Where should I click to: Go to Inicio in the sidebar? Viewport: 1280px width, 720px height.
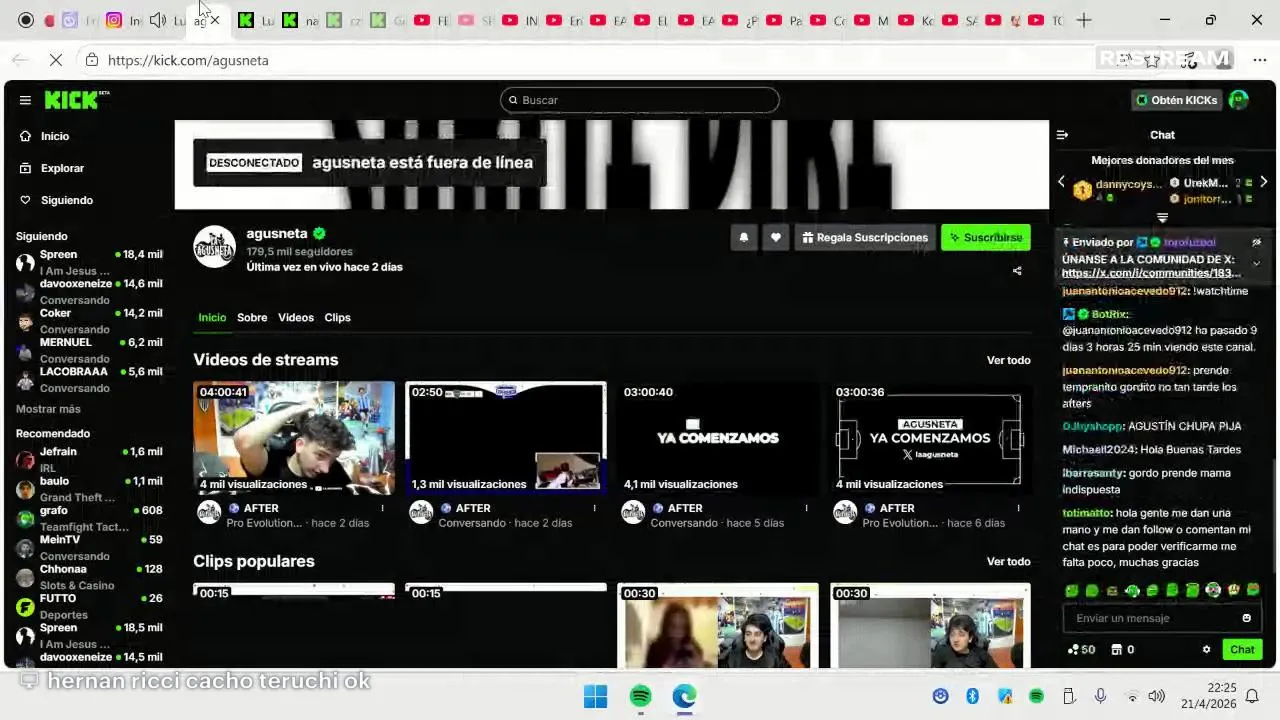pos(55,136)
